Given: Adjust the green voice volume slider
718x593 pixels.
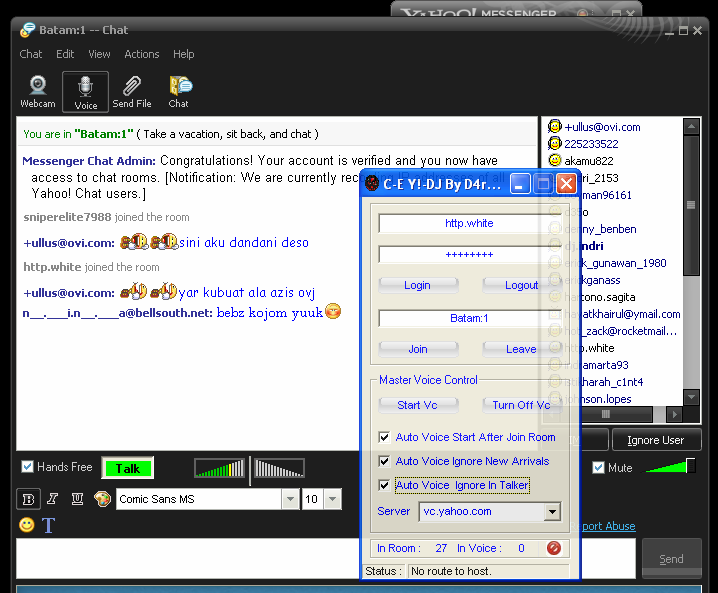Looking at the screenshot, I should 670,467.
